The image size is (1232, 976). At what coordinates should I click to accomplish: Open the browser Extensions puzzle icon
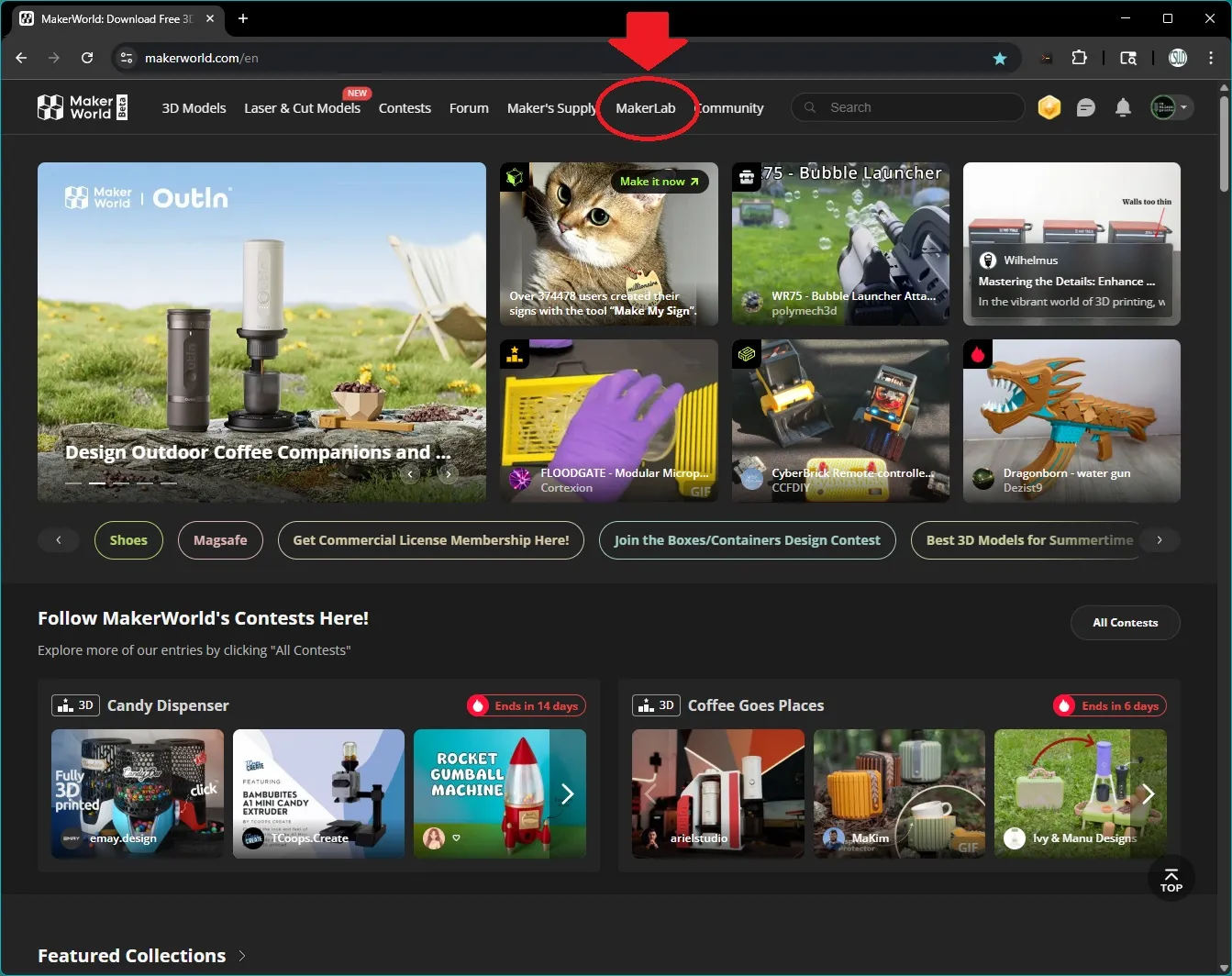pos(1080,58)
